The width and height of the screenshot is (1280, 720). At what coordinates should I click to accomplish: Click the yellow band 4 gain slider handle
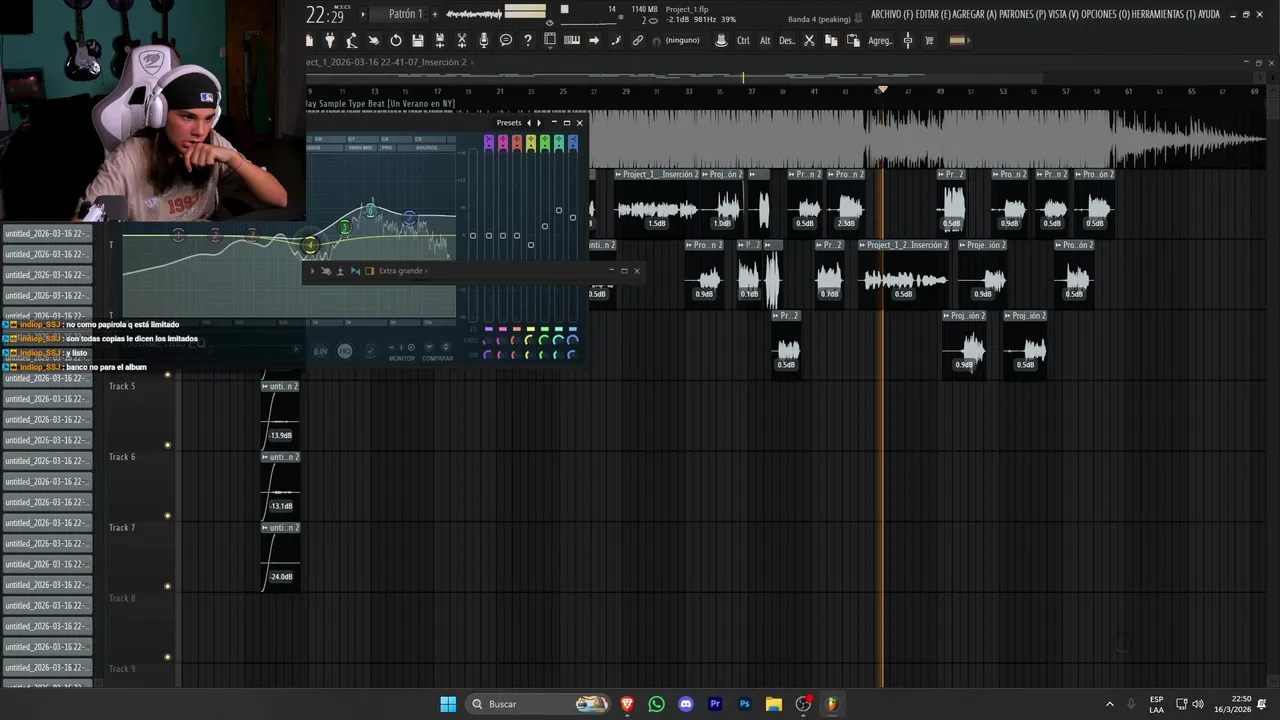(x=530, y=245)
